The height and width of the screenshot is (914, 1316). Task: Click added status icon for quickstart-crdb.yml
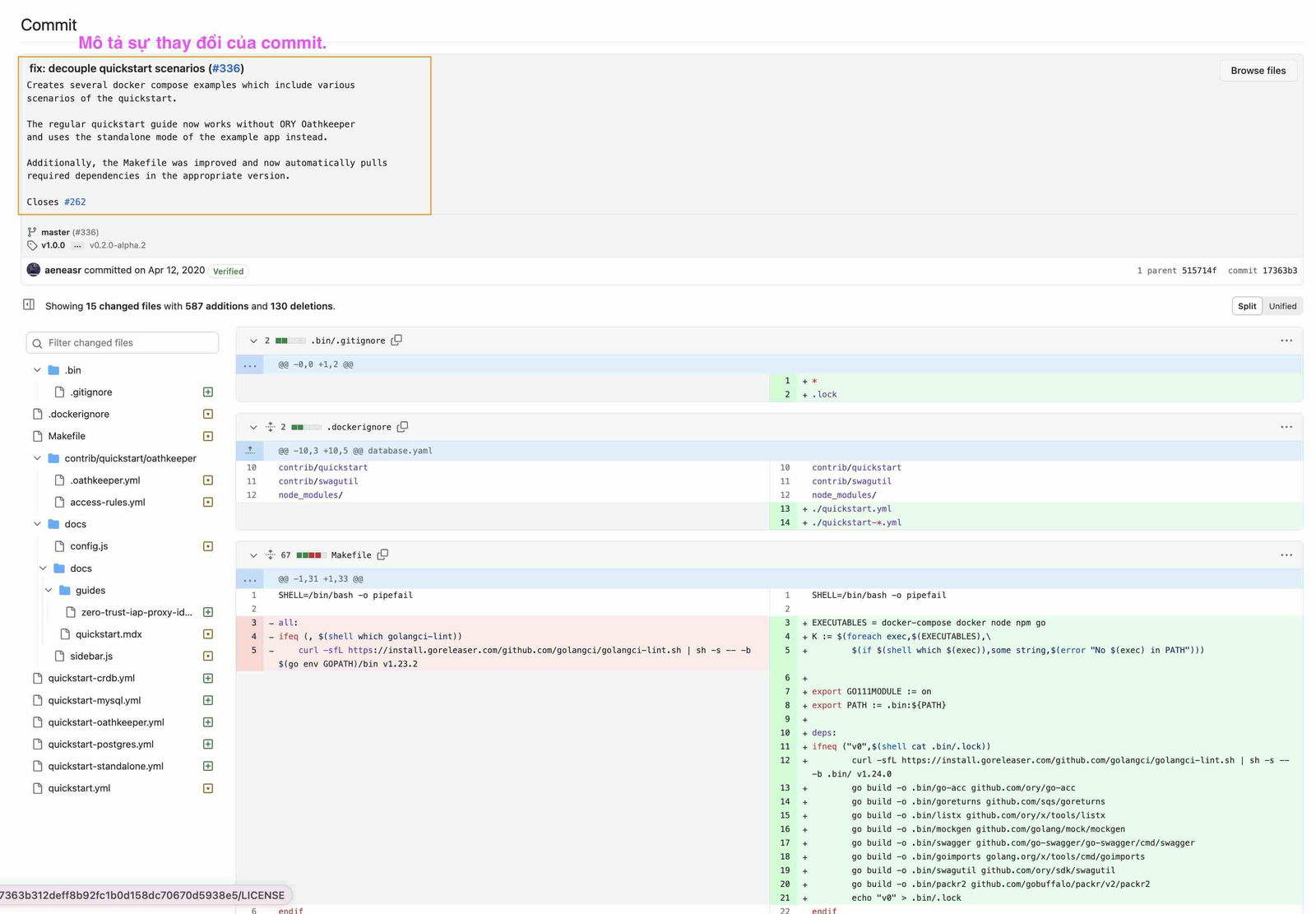pos(208,679)
